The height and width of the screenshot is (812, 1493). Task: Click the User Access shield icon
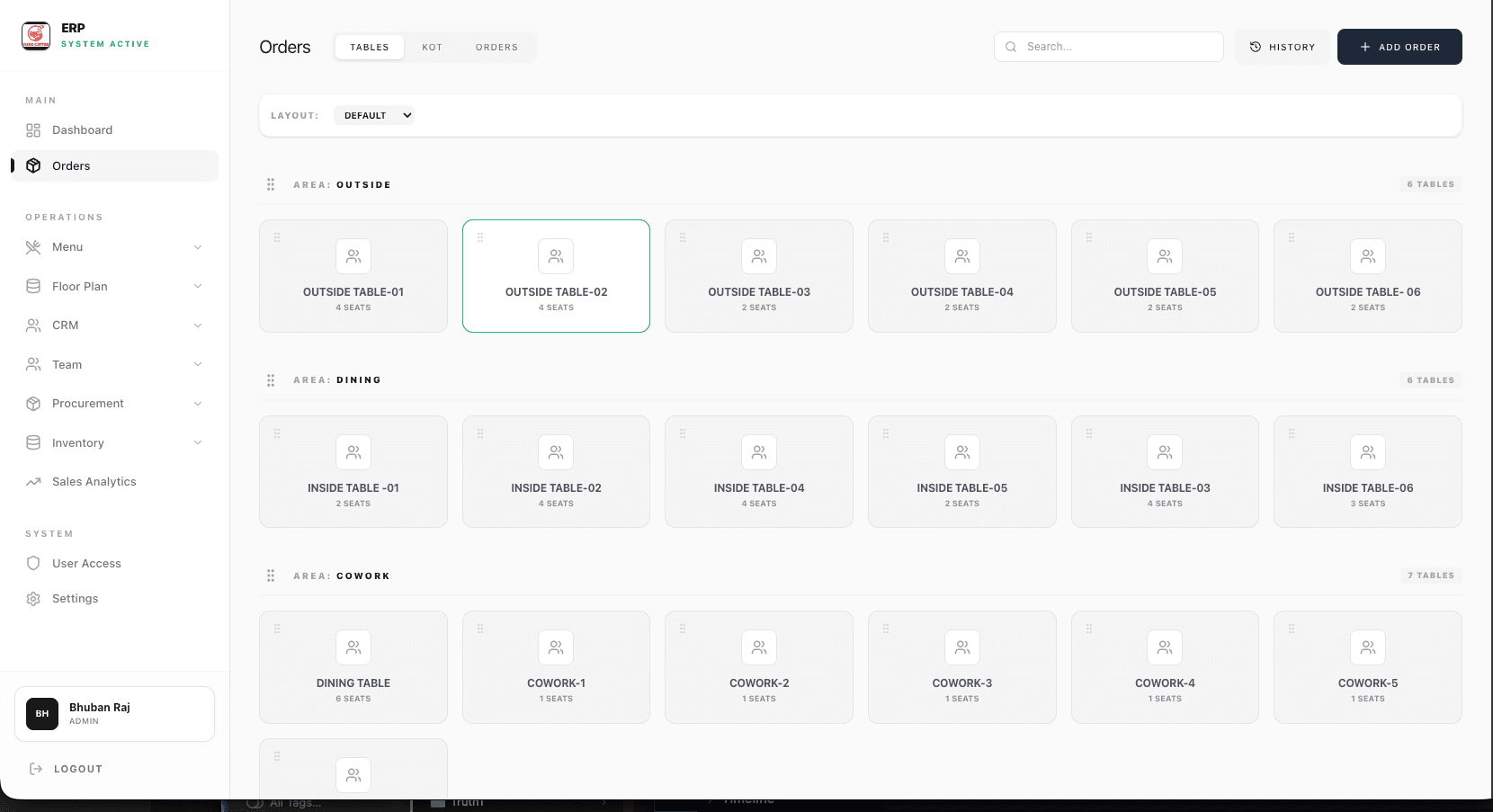[x=33, y=564]
